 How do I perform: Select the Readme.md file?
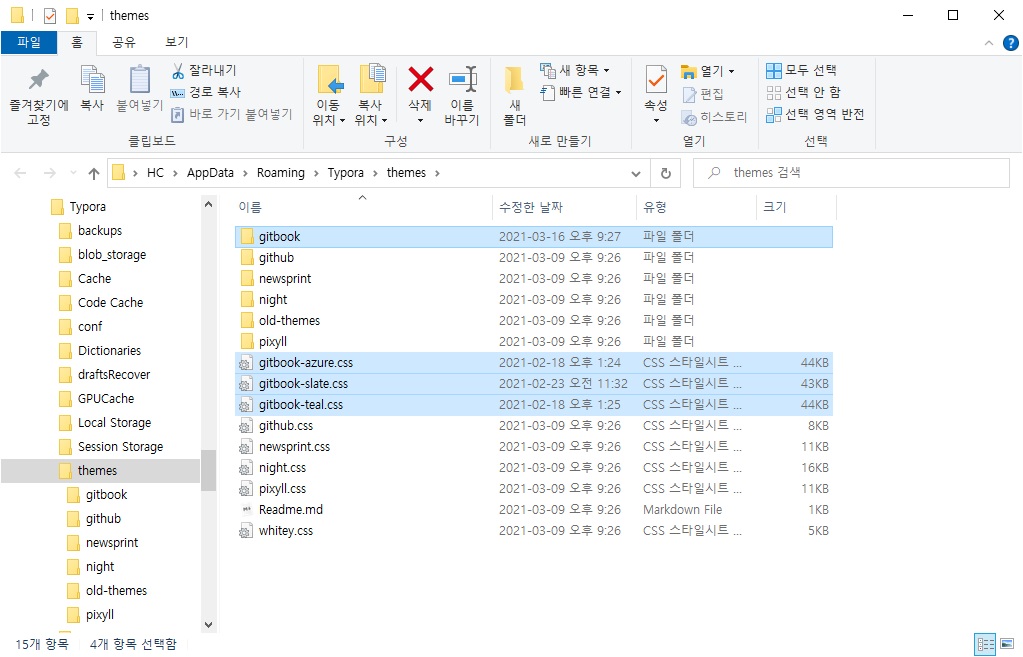[533, 510]
